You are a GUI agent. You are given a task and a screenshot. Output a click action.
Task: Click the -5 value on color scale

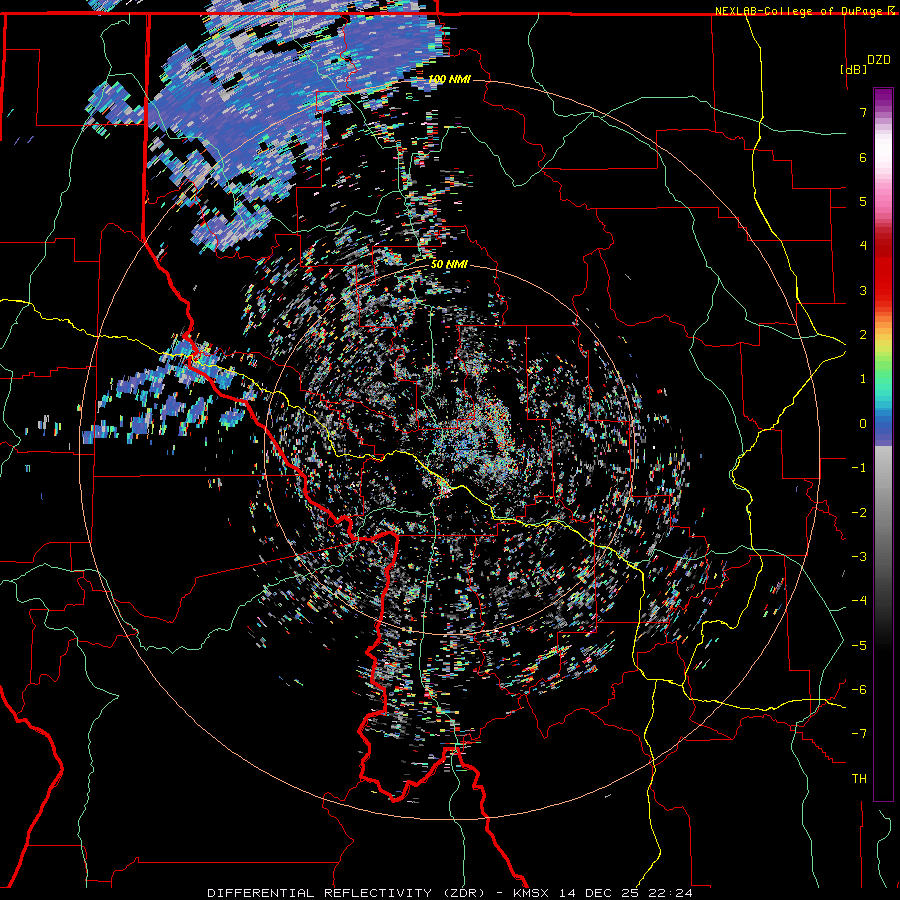tap(859, 646)
